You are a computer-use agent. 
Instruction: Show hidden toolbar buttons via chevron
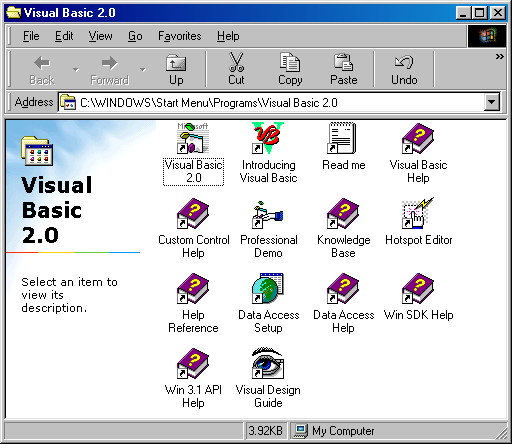click(499, 57)
